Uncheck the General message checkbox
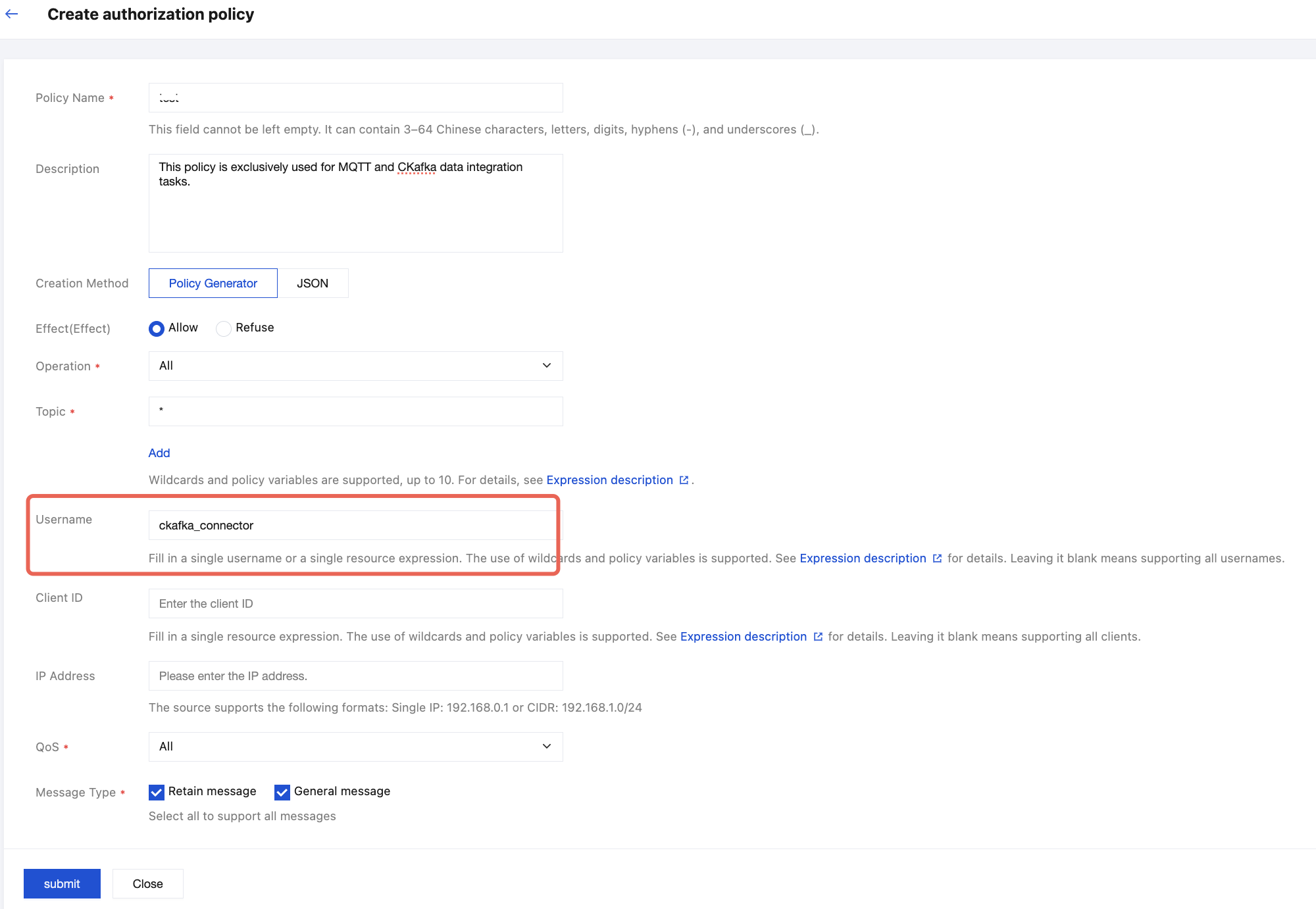 (282, 792)
